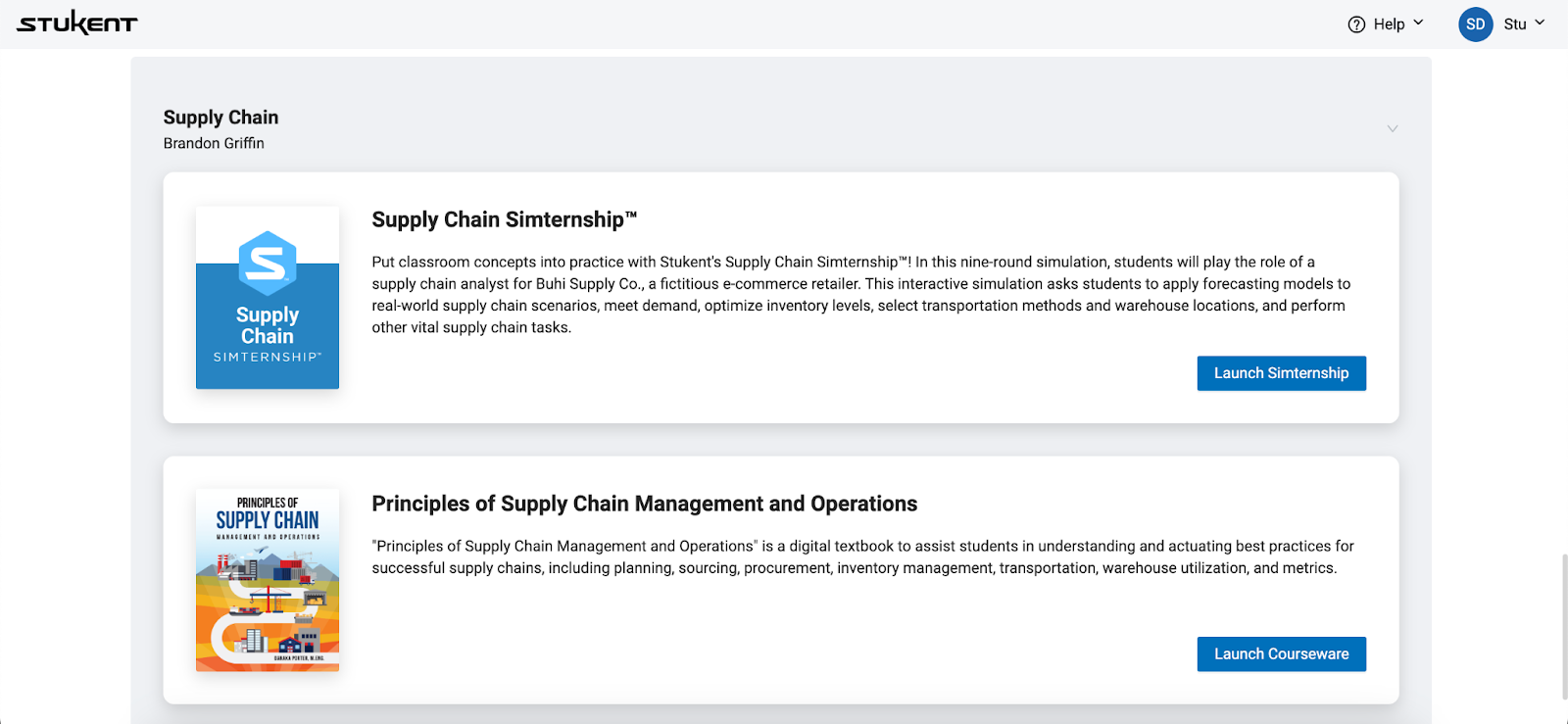Image resolution: width=1568 pixels, height=724 pixels.
Task: Click the Help question mark icon
Action: [1356, 24]
